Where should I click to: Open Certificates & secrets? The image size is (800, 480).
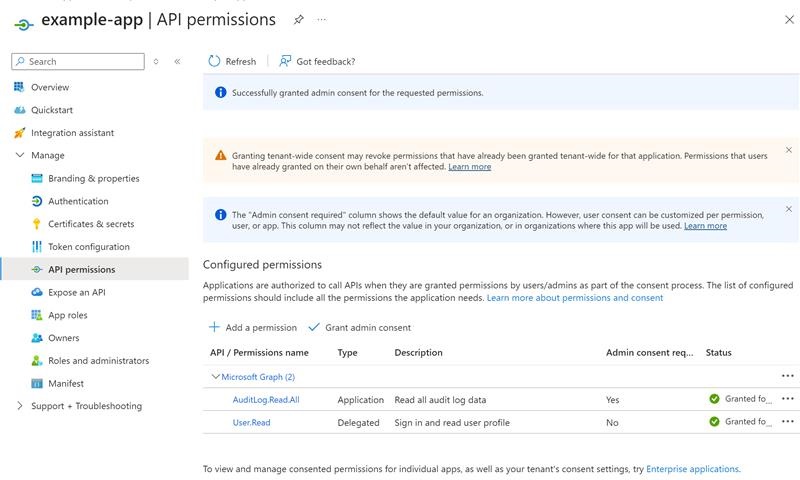(91, 224)
